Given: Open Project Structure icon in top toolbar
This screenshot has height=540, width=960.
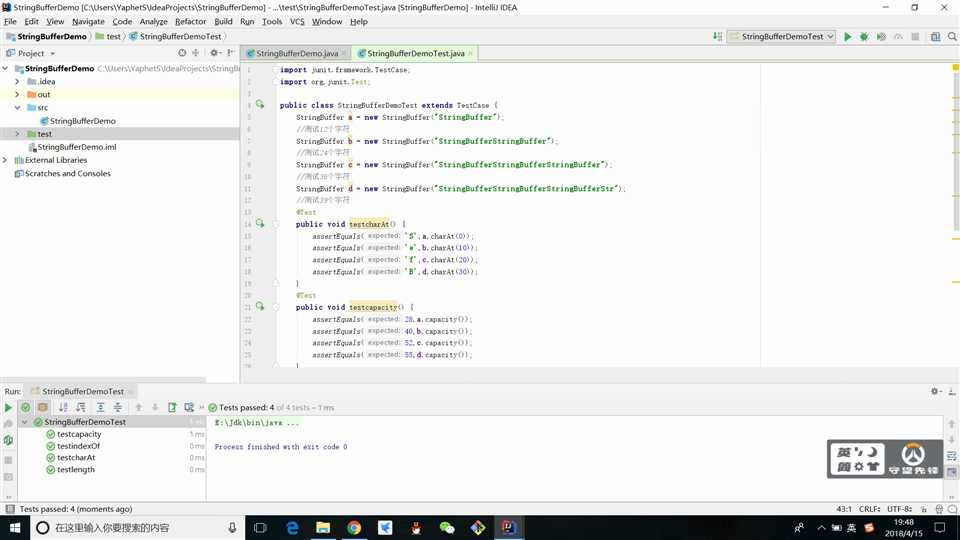Looking at the screenshot, I should click(936, 37).
